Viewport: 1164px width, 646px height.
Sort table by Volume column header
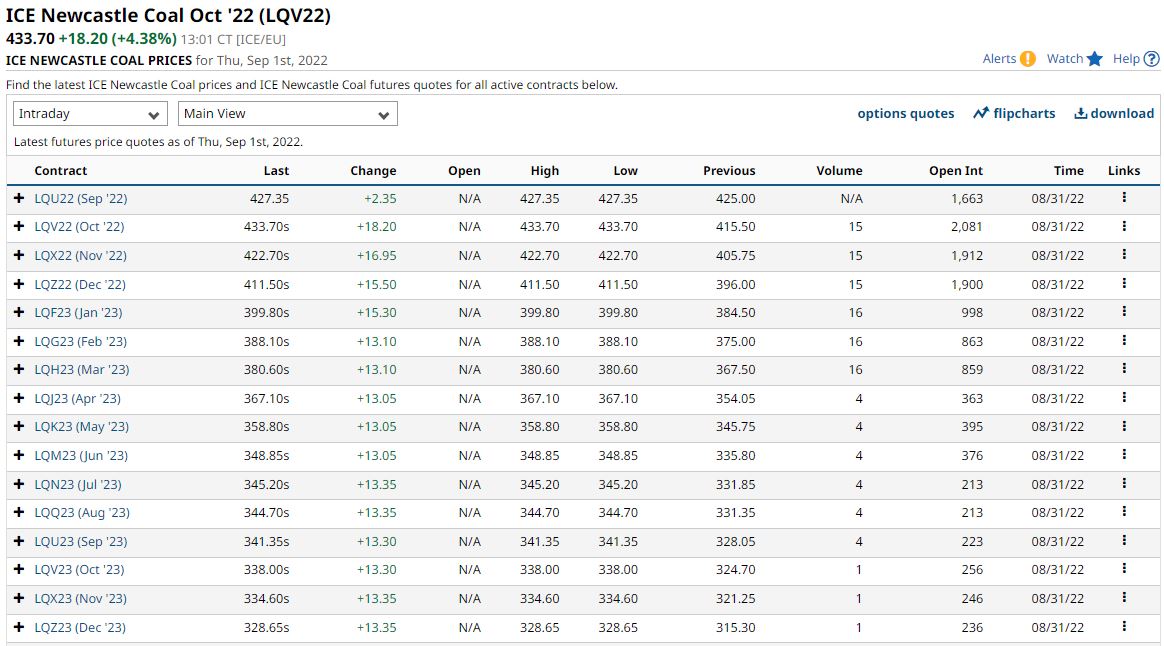tap(838, 171)
